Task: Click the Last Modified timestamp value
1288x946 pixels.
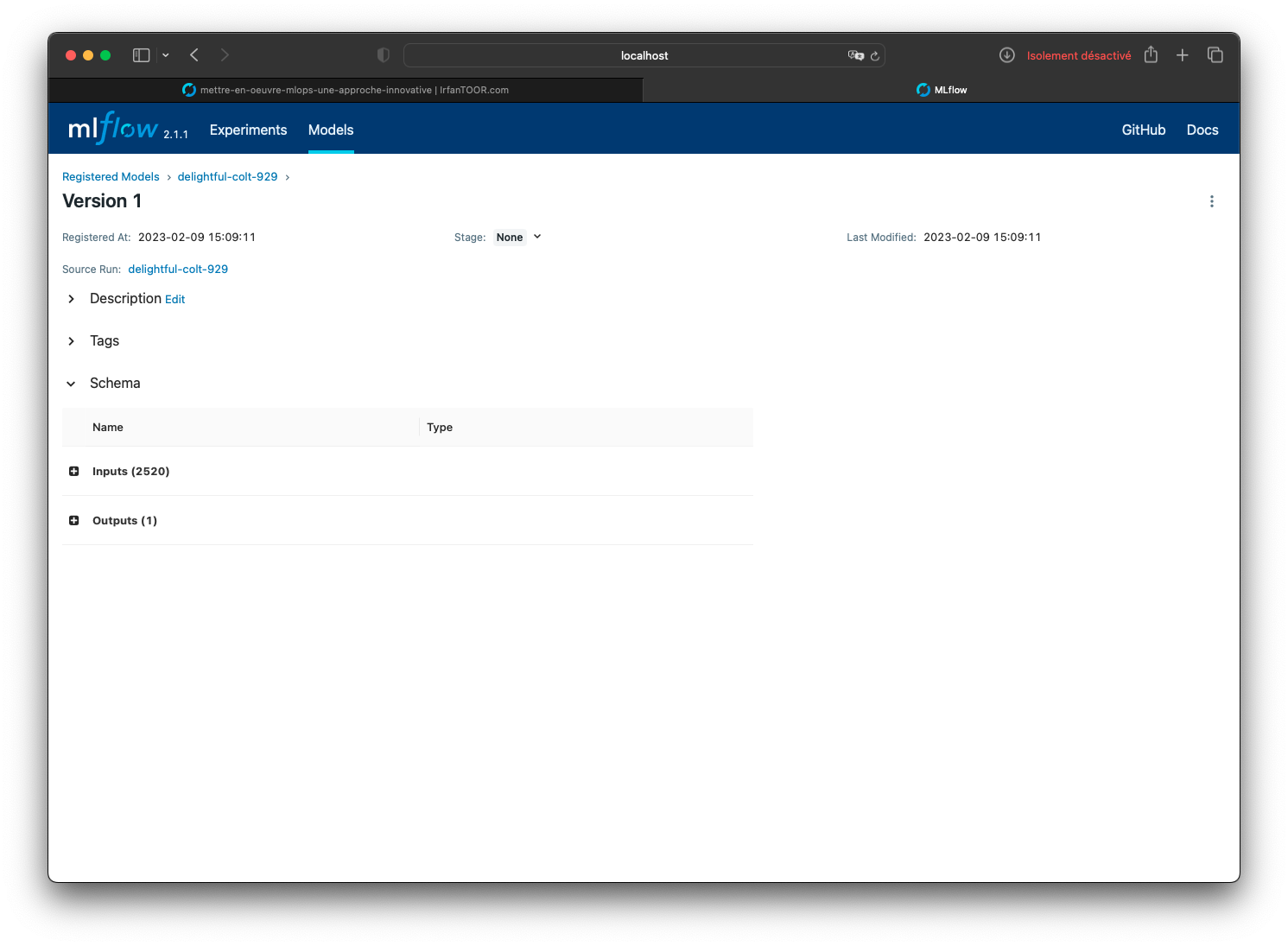Action: (x=982, y=237)
